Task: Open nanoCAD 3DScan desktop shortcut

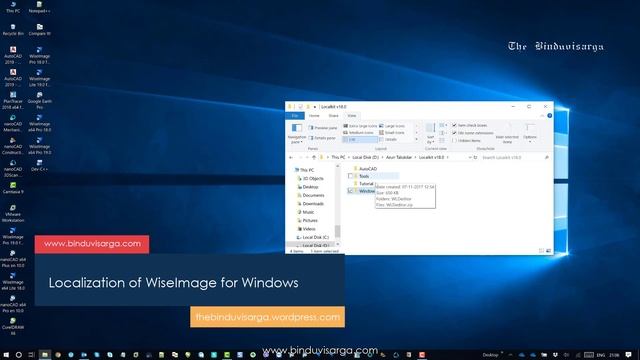Action: click(x=13, y=169)
